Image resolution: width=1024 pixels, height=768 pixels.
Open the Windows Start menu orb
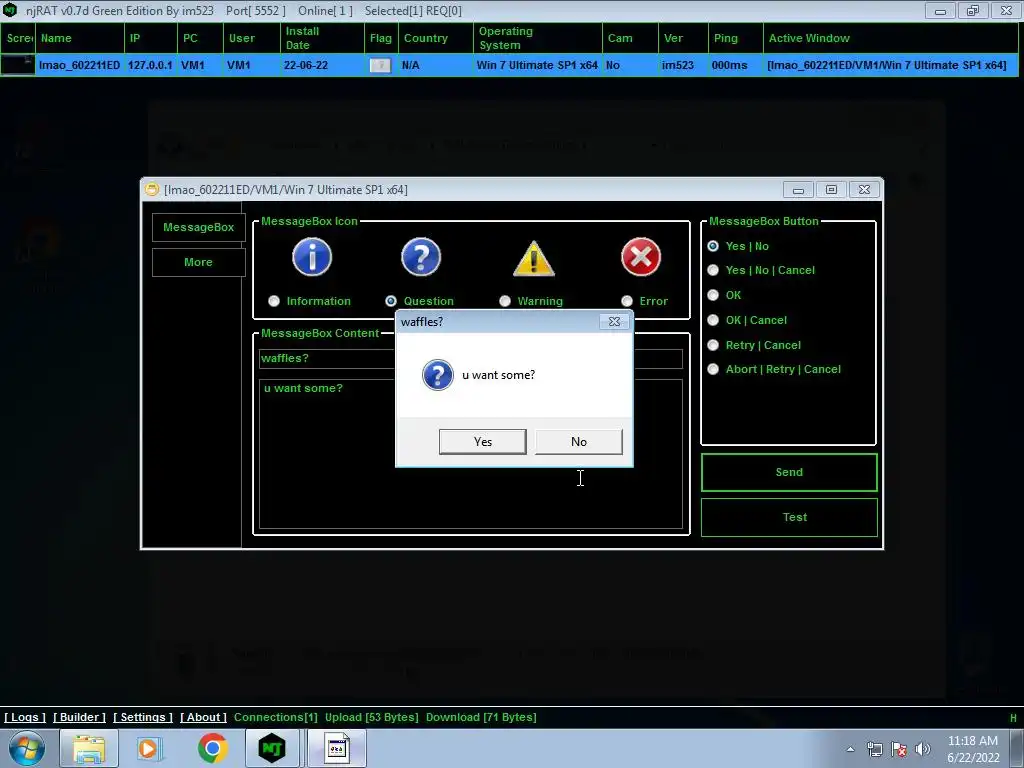click(x=26, y=748)
